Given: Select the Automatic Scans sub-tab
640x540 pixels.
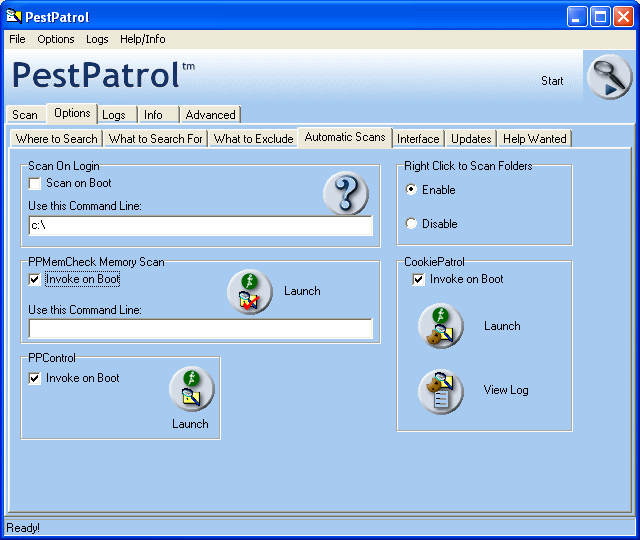Looking at the screenshot, I should coord(345,137).
